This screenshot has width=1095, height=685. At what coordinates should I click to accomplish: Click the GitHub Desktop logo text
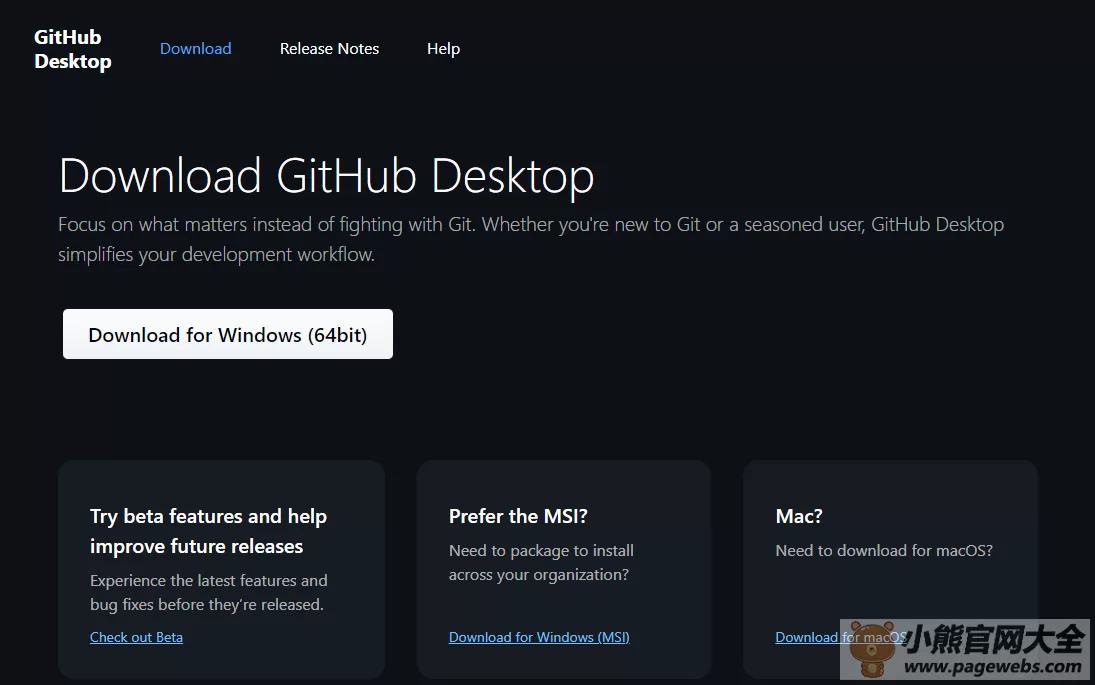click(73, 49)
